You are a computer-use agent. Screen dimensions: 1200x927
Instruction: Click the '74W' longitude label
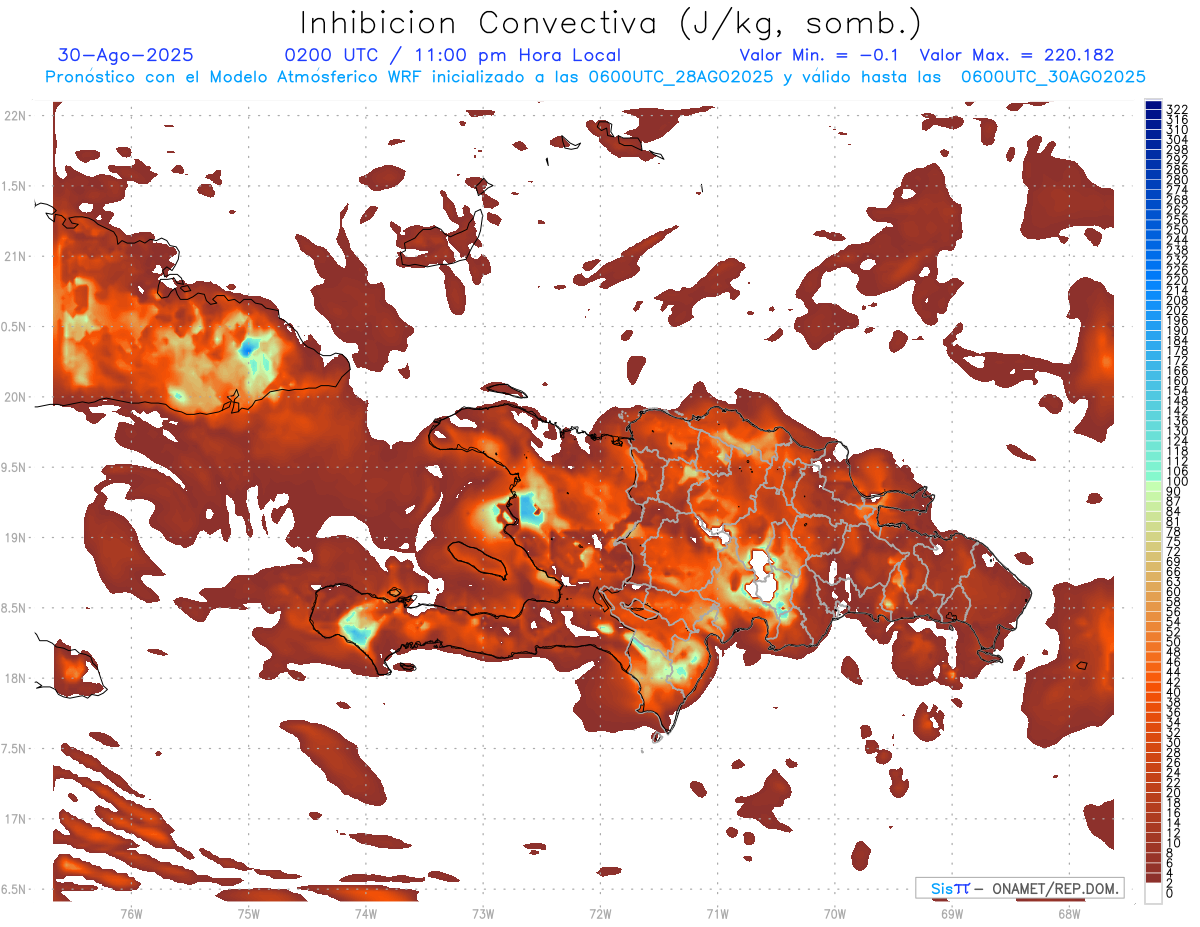pyautogui.click(x=366, y=913)
